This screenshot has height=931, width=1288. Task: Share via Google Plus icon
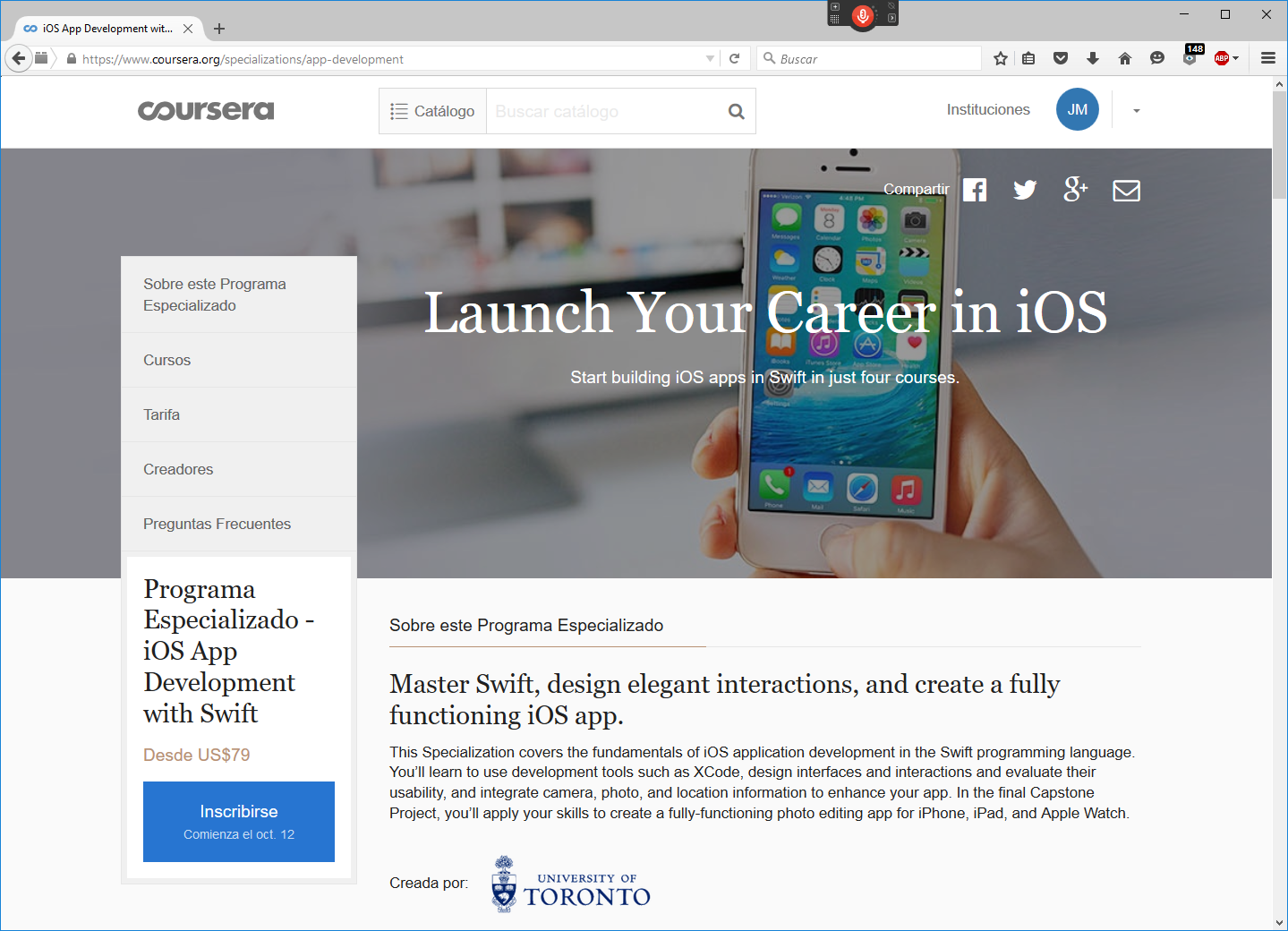[x=1076, y=189]
